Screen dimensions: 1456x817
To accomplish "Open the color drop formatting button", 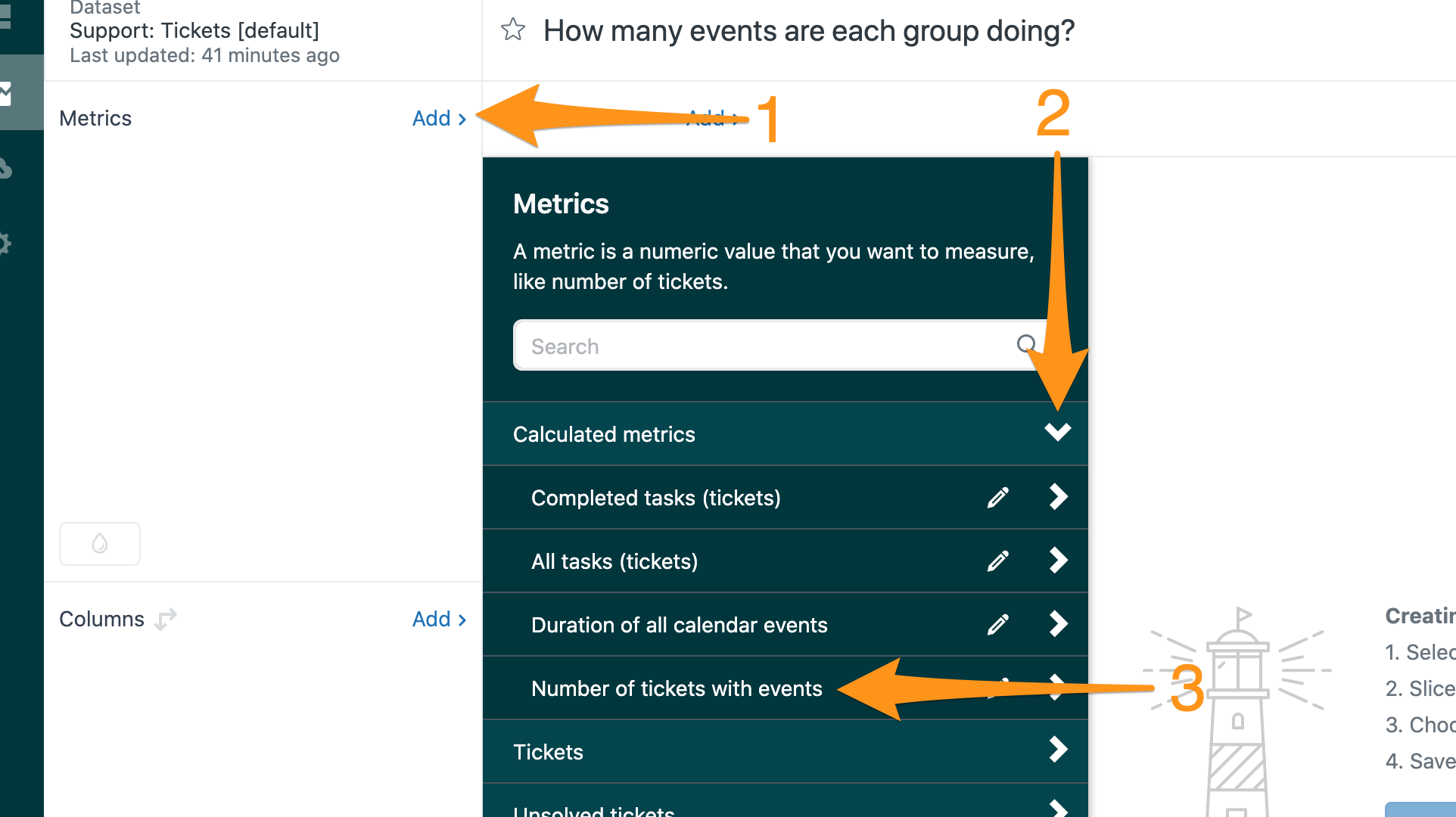I will (100, 543).
